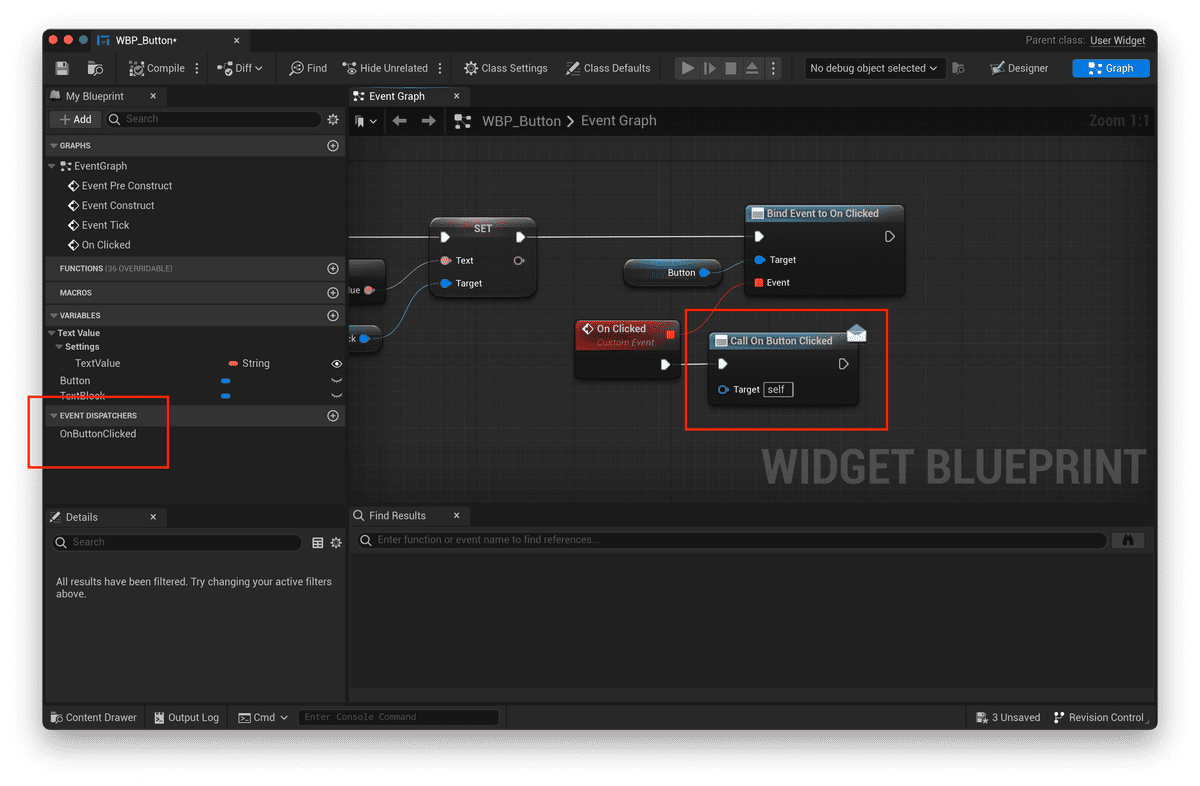Click the Save floppy disk icon
The image size is (1200, 786).
(x=62, y=68)
